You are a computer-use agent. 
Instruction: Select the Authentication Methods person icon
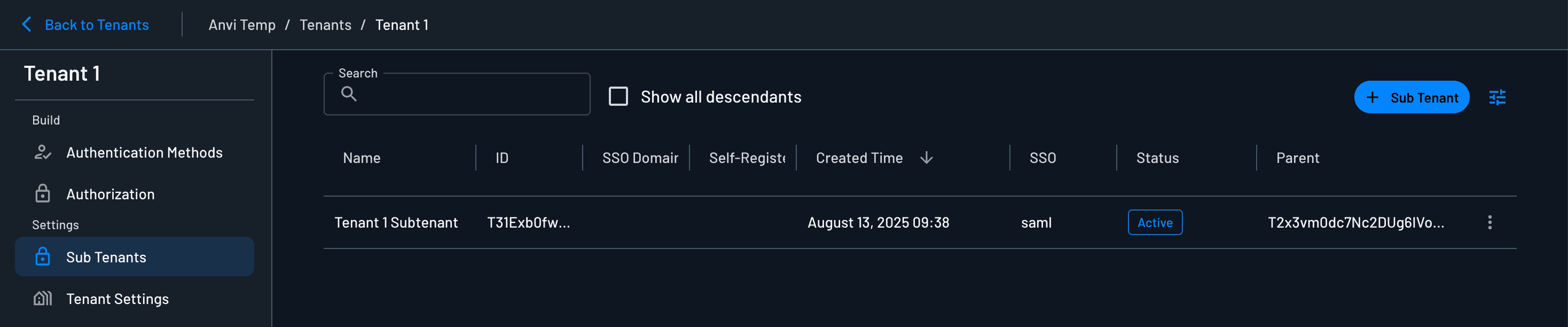tap(42, 153)
